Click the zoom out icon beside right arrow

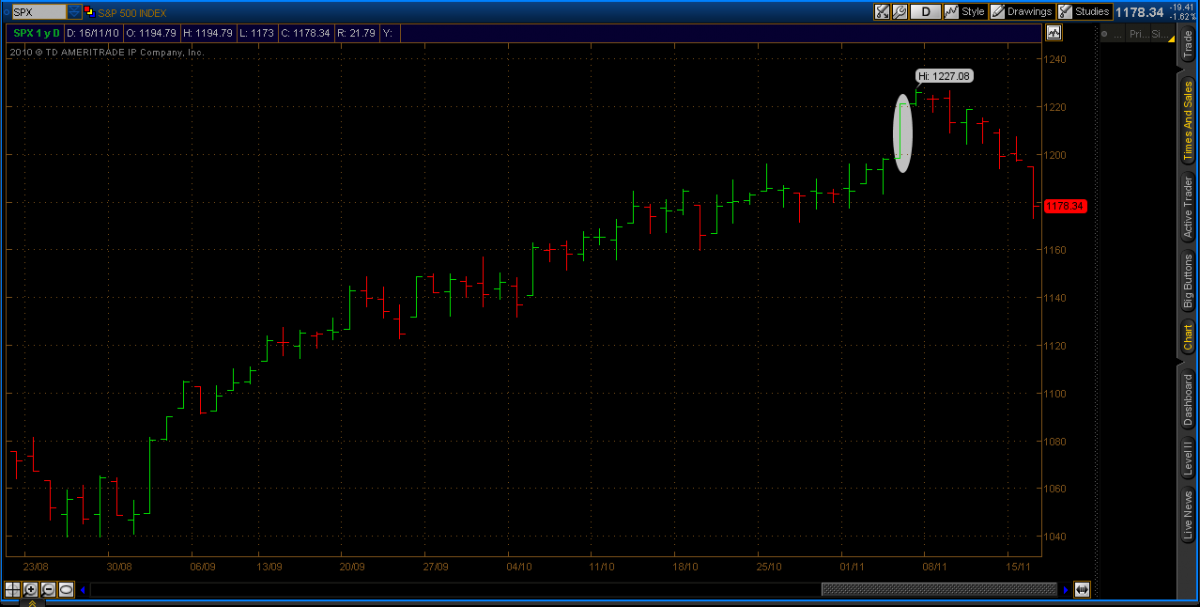(x=1082, y=590)
